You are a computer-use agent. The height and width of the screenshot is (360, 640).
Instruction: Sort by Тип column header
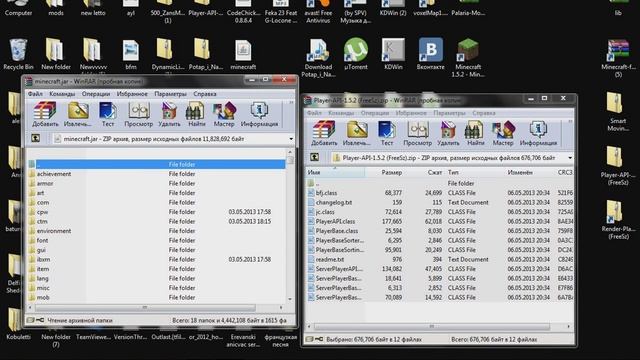(474, 173)
